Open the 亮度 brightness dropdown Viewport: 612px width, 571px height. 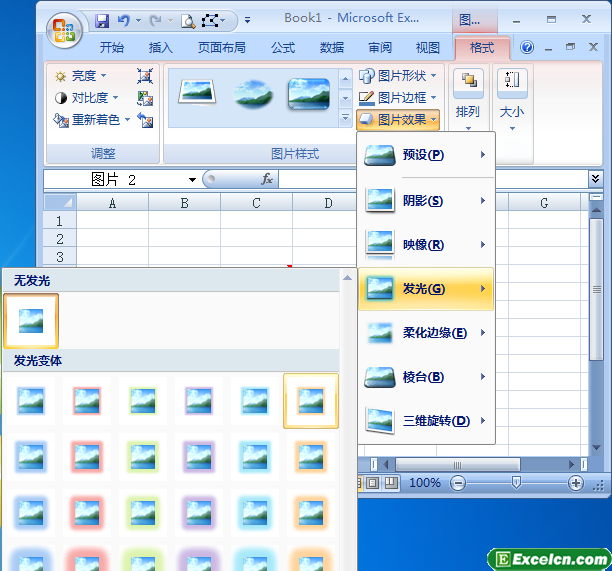pos(81,76)
